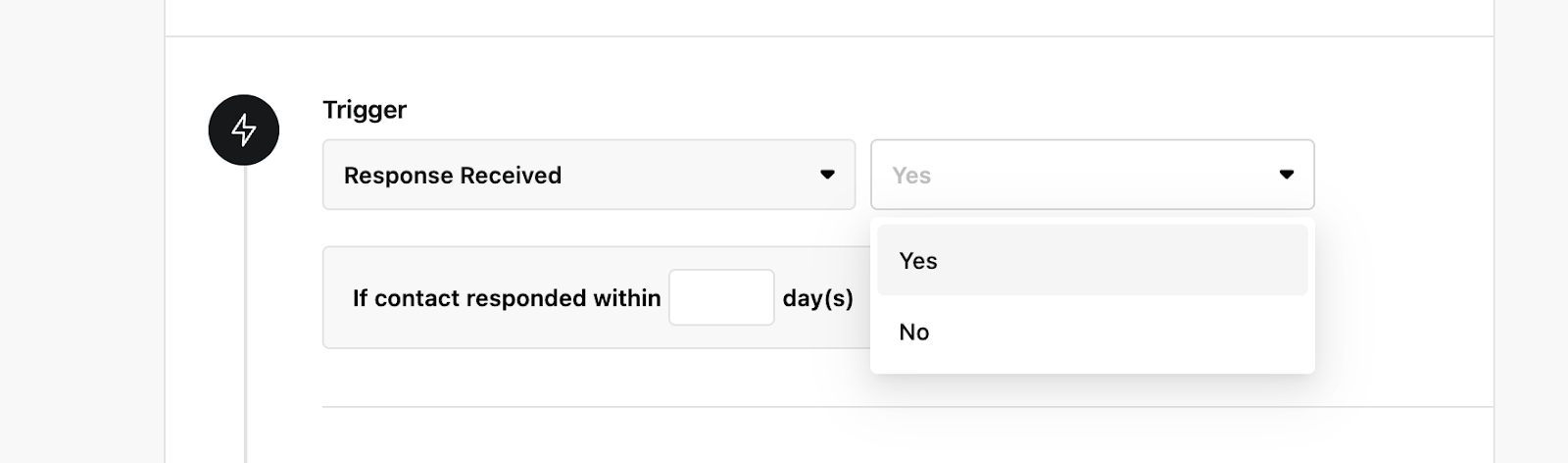Click the caret arrow in the Yes combo box

pos(1287,175)
